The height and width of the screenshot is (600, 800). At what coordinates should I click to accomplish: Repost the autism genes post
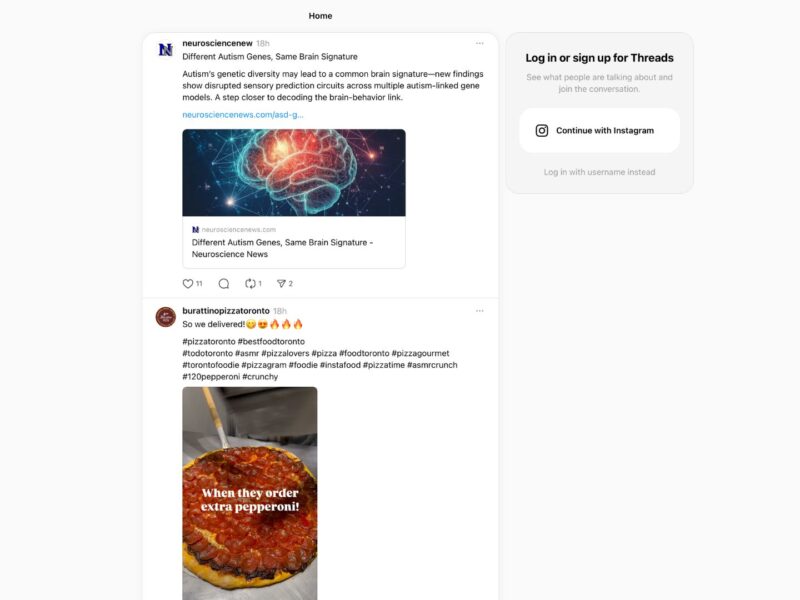(x=250, y=284)
